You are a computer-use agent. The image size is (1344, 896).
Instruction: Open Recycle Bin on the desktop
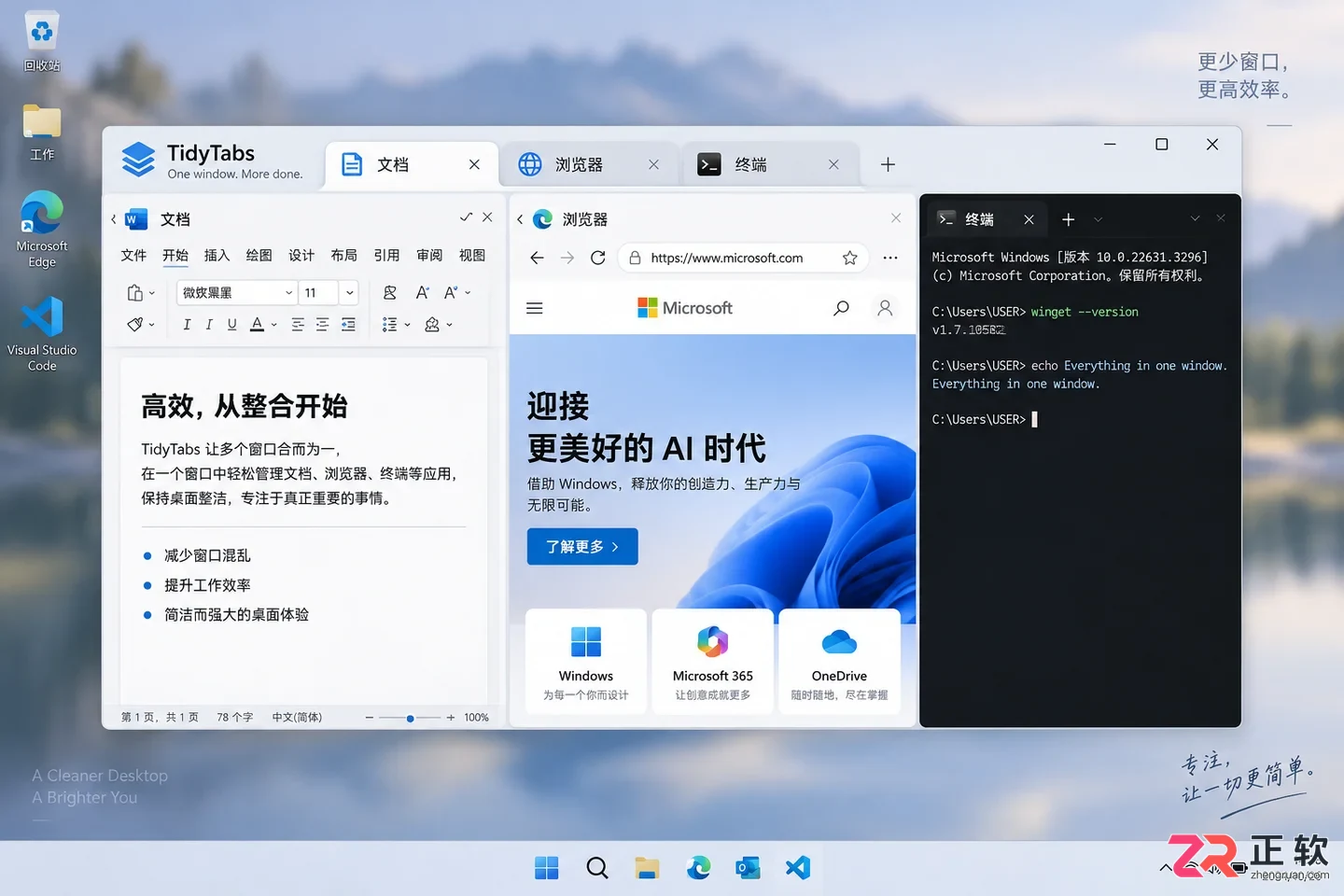[x=42, y=43]
